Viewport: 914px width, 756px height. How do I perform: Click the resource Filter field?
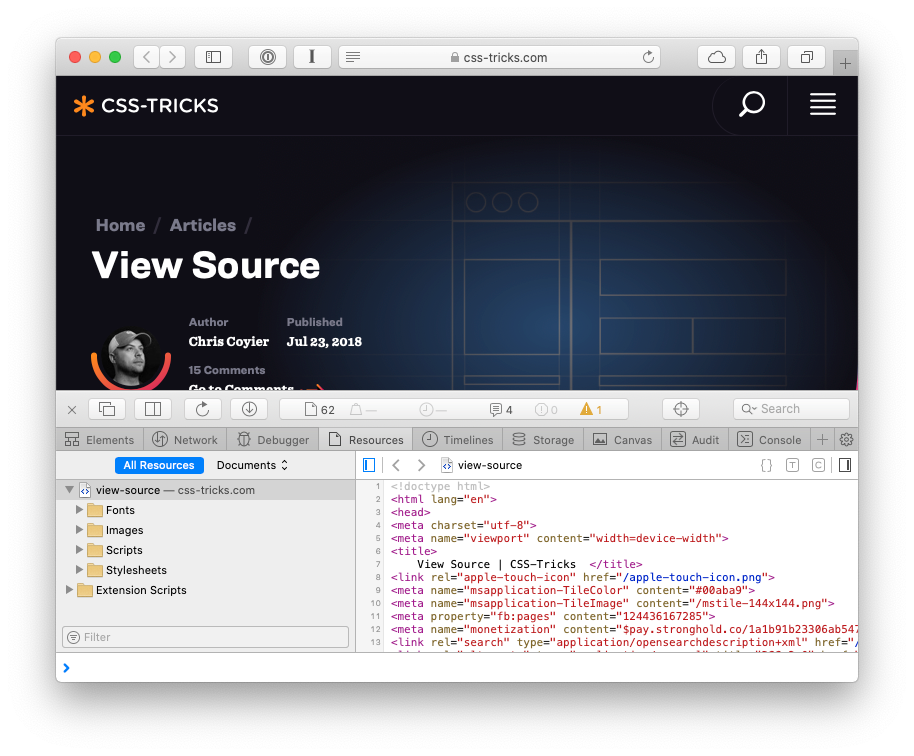tap(206, 637)
